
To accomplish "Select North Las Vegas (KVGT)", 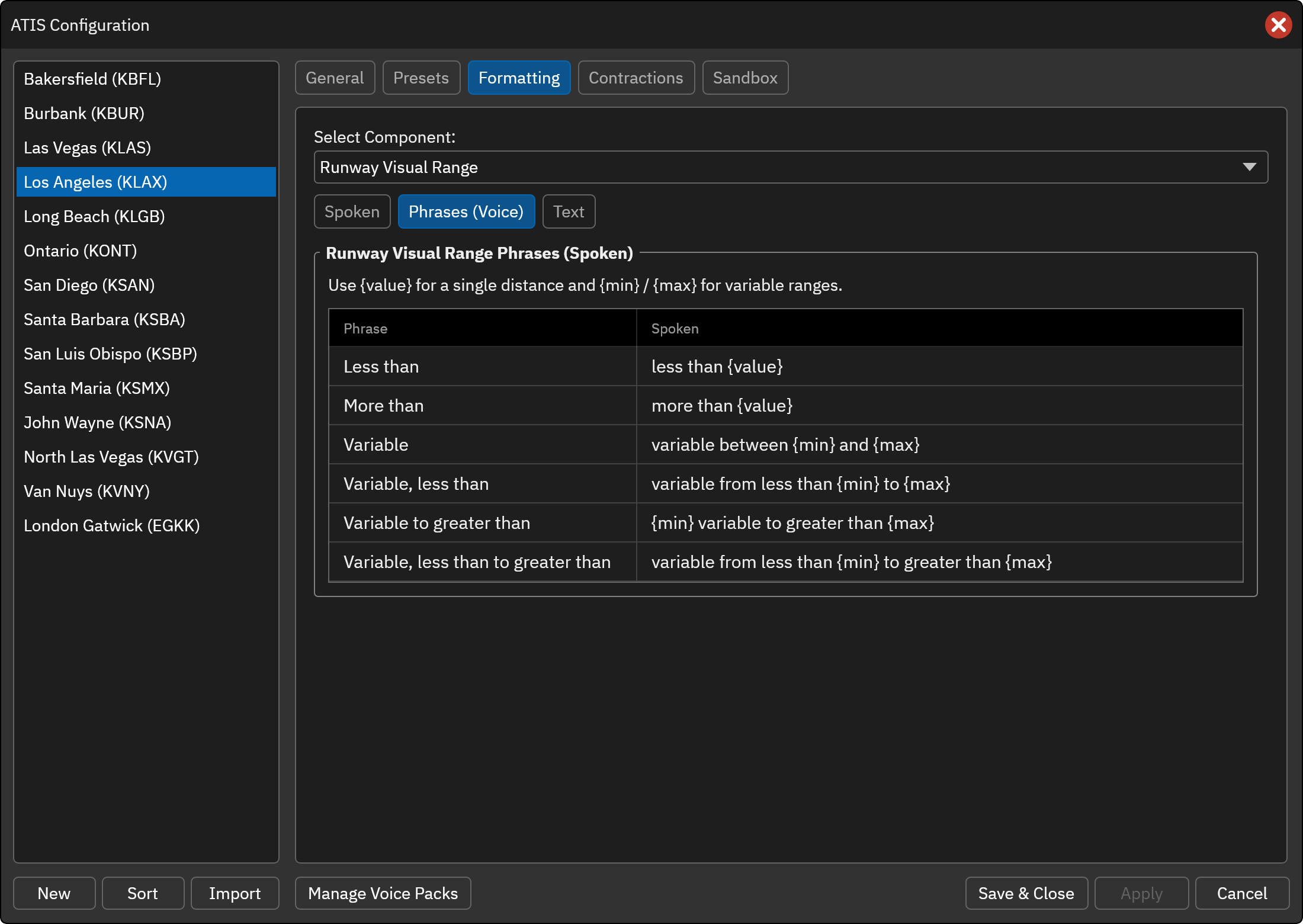I will coord(146,457).
